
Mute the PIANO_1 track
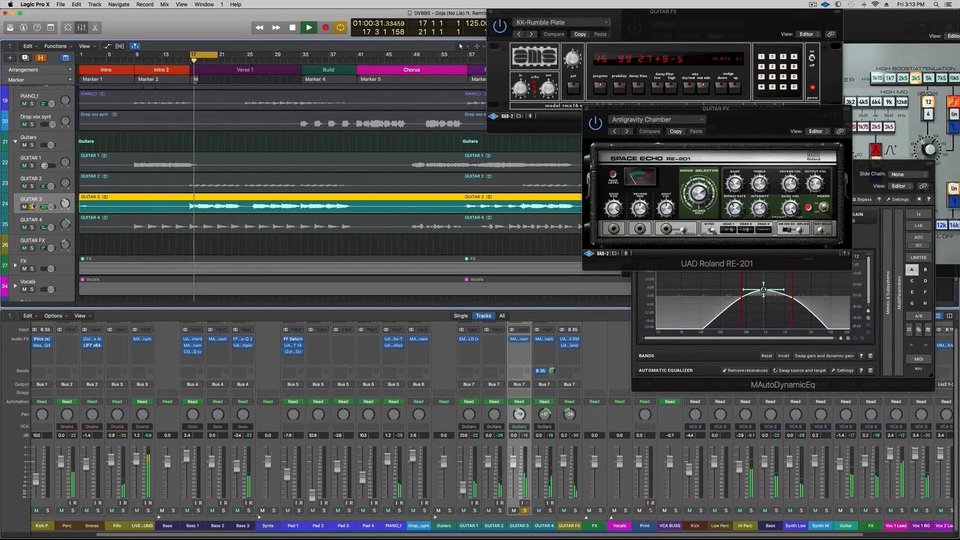point(24,103)
